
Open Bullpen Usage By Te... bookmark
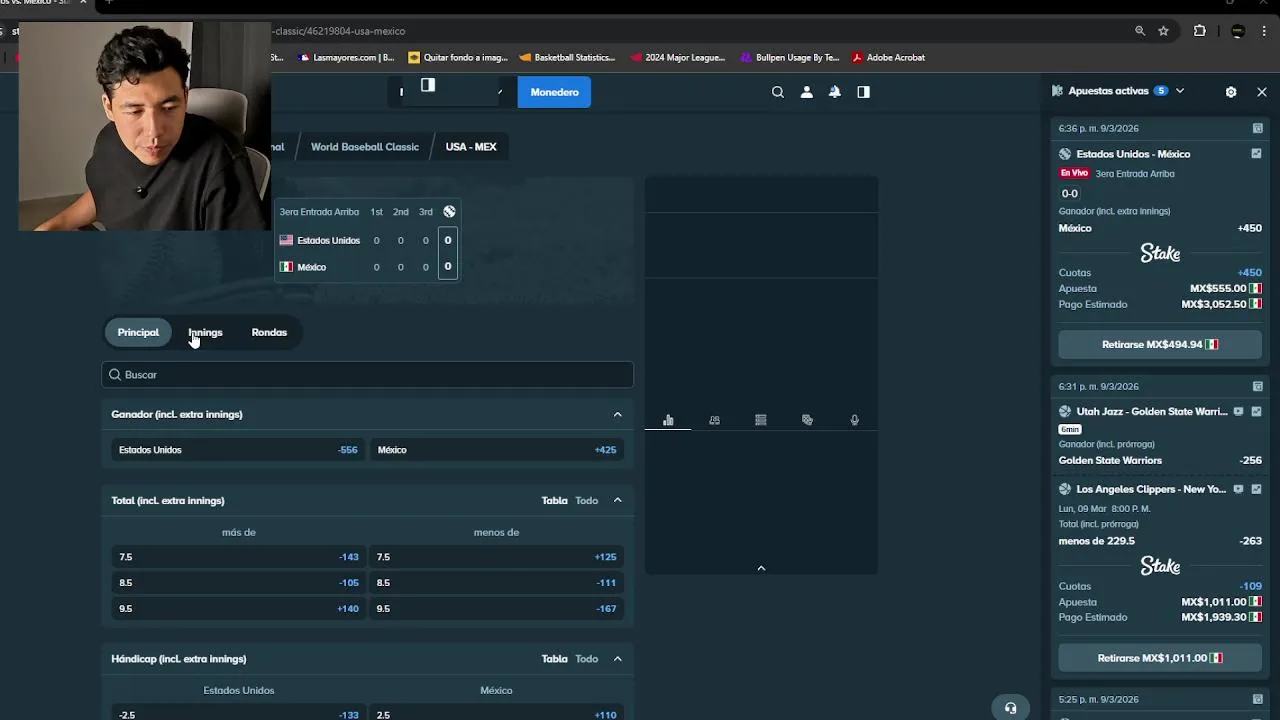coord(790,58)
